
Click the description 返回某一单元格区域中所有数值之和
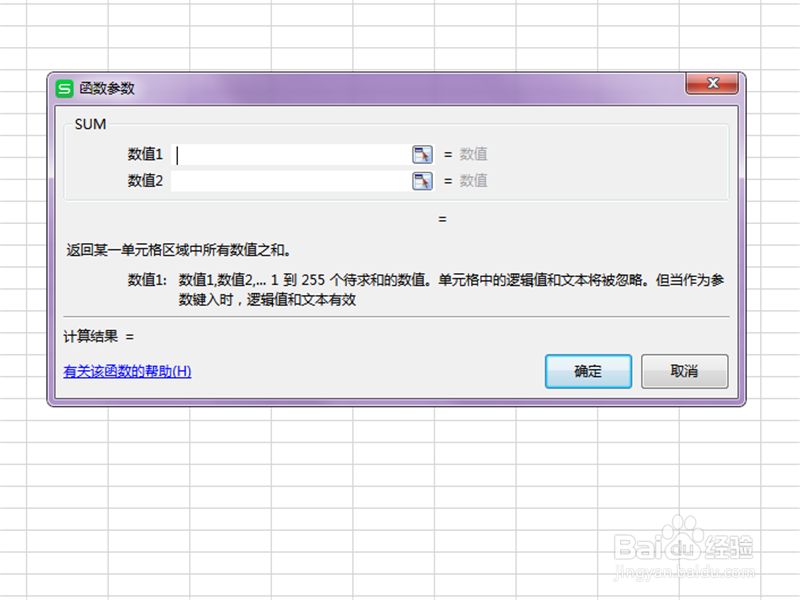[x=179, y=250]
